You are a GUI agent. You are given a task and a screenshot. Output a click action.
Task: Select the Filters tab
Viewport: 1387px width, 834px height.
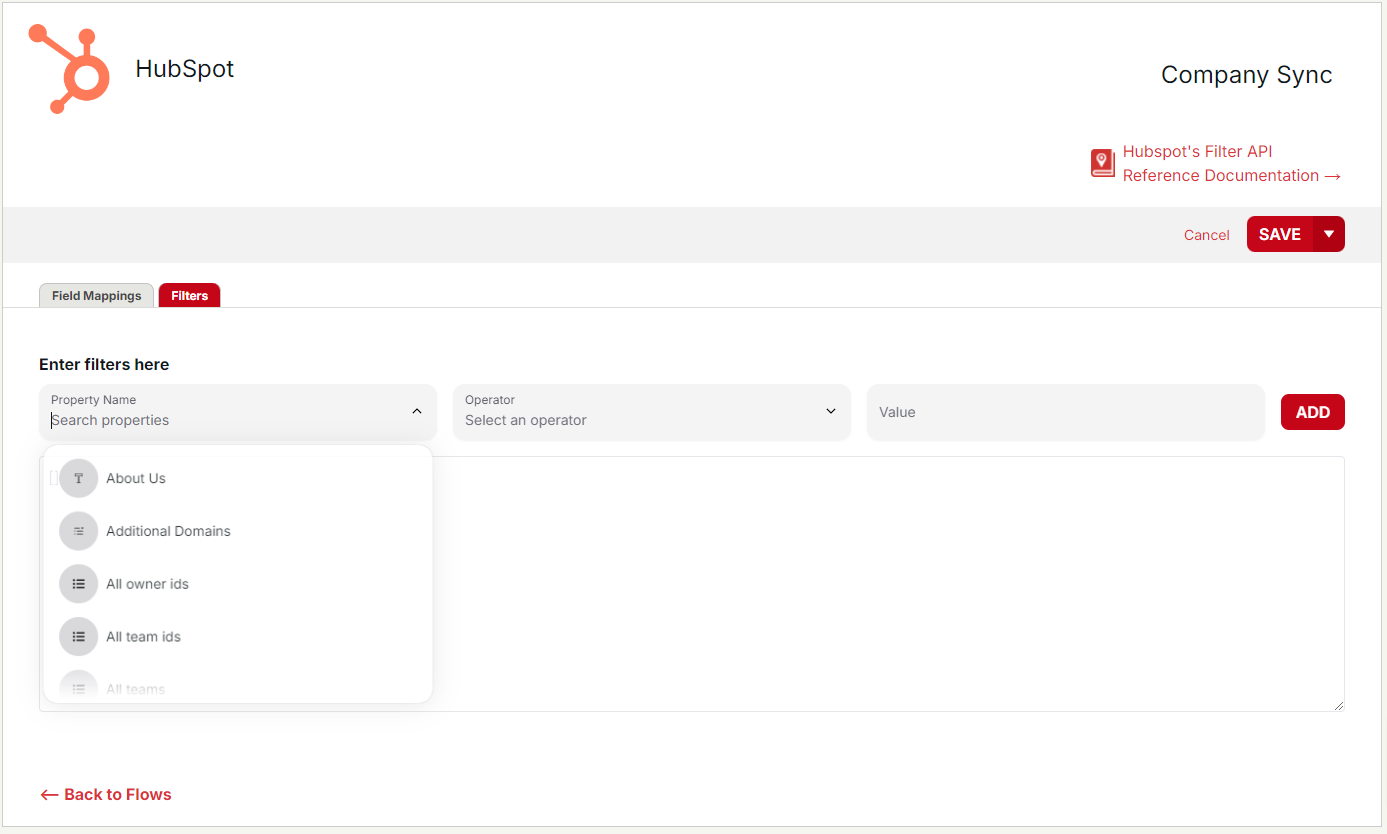point(189,296)
